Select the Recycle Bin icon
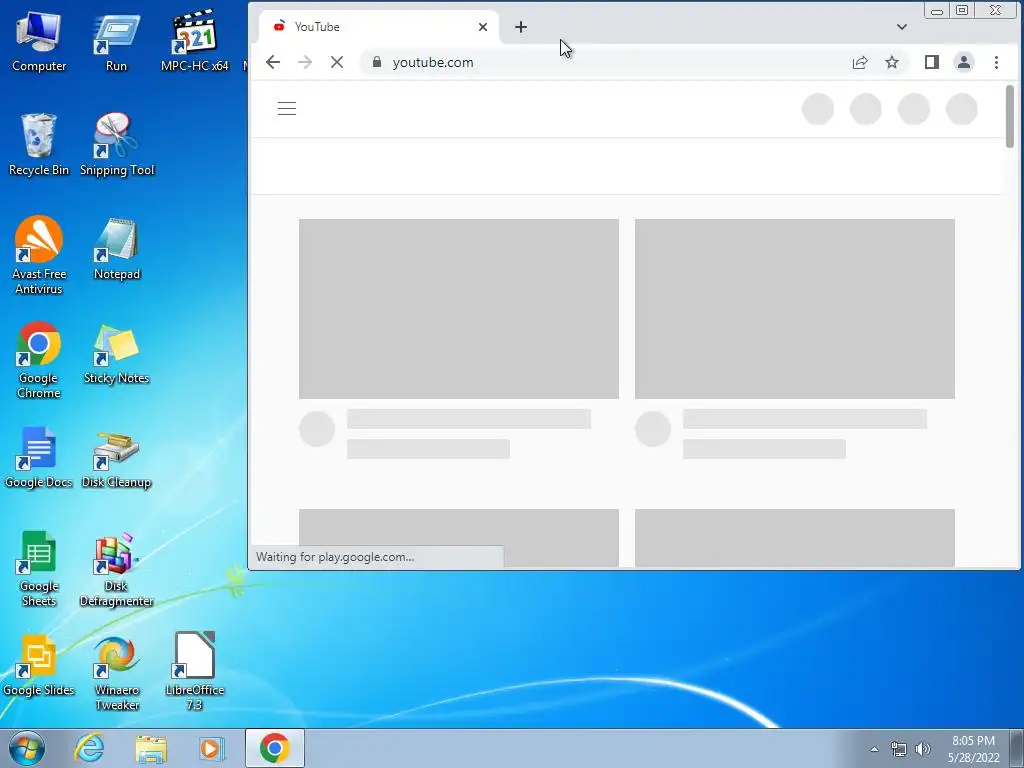1024x768 pixels. pyautogui.click(x=39, y=145)
